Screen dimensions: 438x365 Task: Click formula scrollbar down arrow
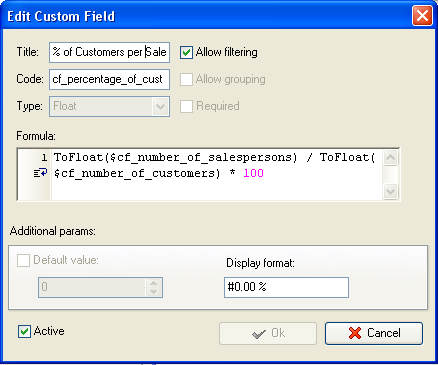click(390, 191)
